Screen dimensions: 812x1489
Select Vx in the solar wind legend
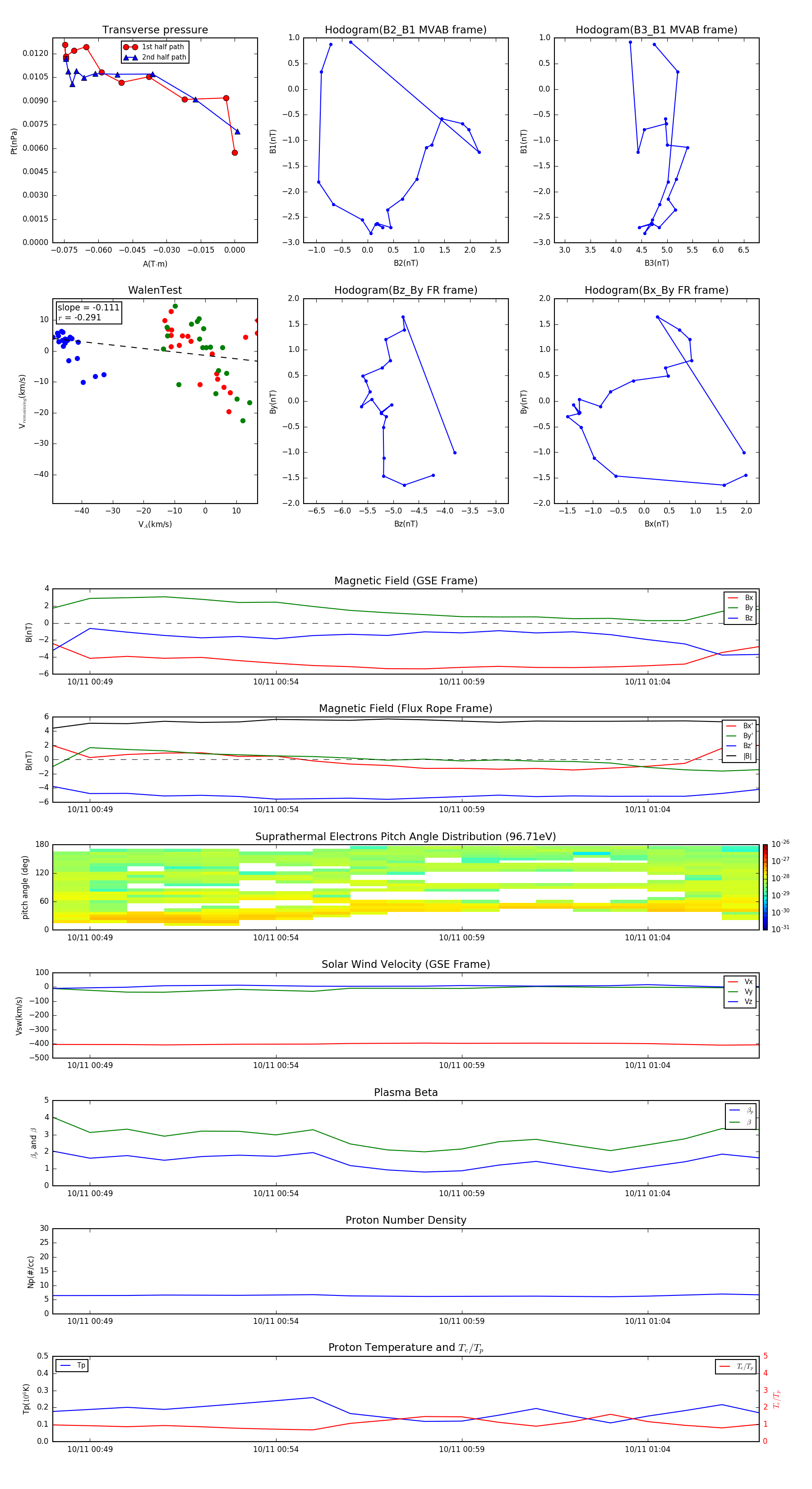[x=740, y=981]
